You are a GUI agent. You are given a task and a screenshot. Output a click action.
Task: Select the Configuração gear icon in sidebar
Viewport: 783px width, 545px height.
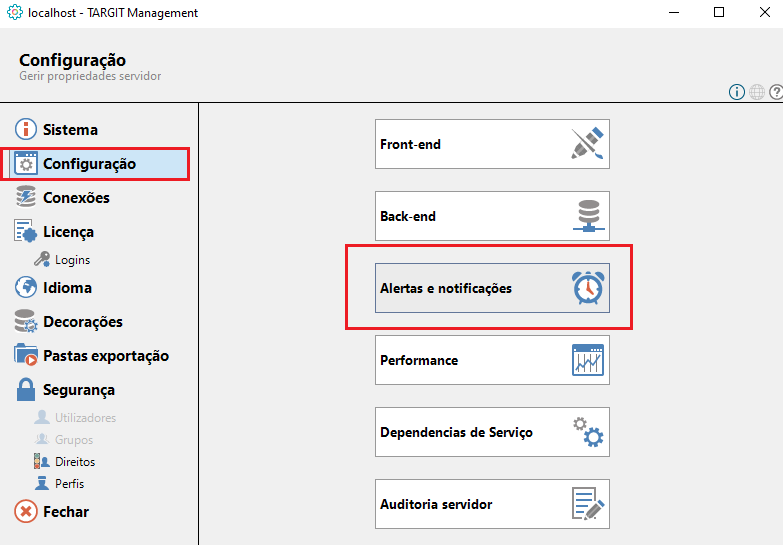25,163
